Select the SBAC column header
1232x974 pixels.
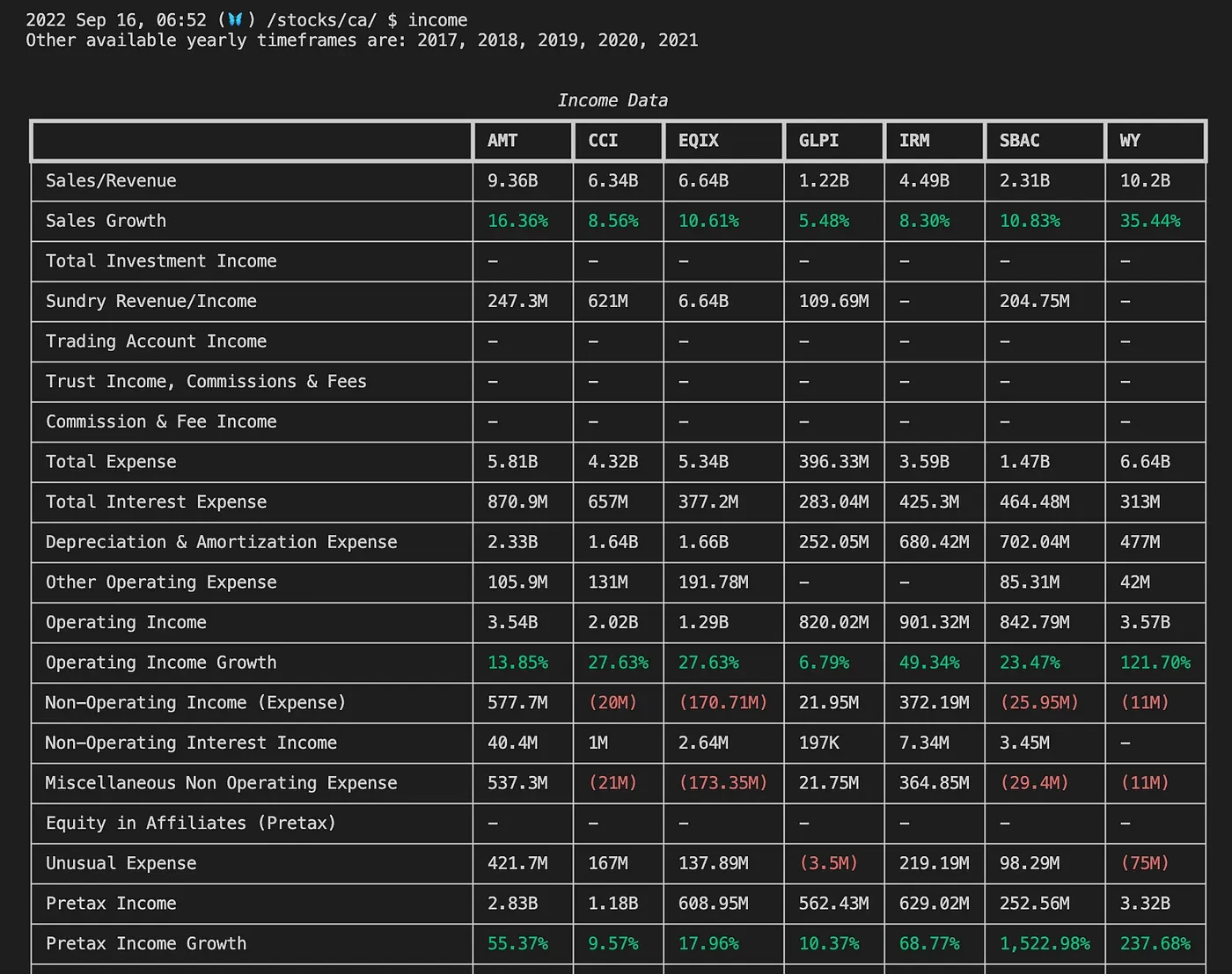[1019, 141]
